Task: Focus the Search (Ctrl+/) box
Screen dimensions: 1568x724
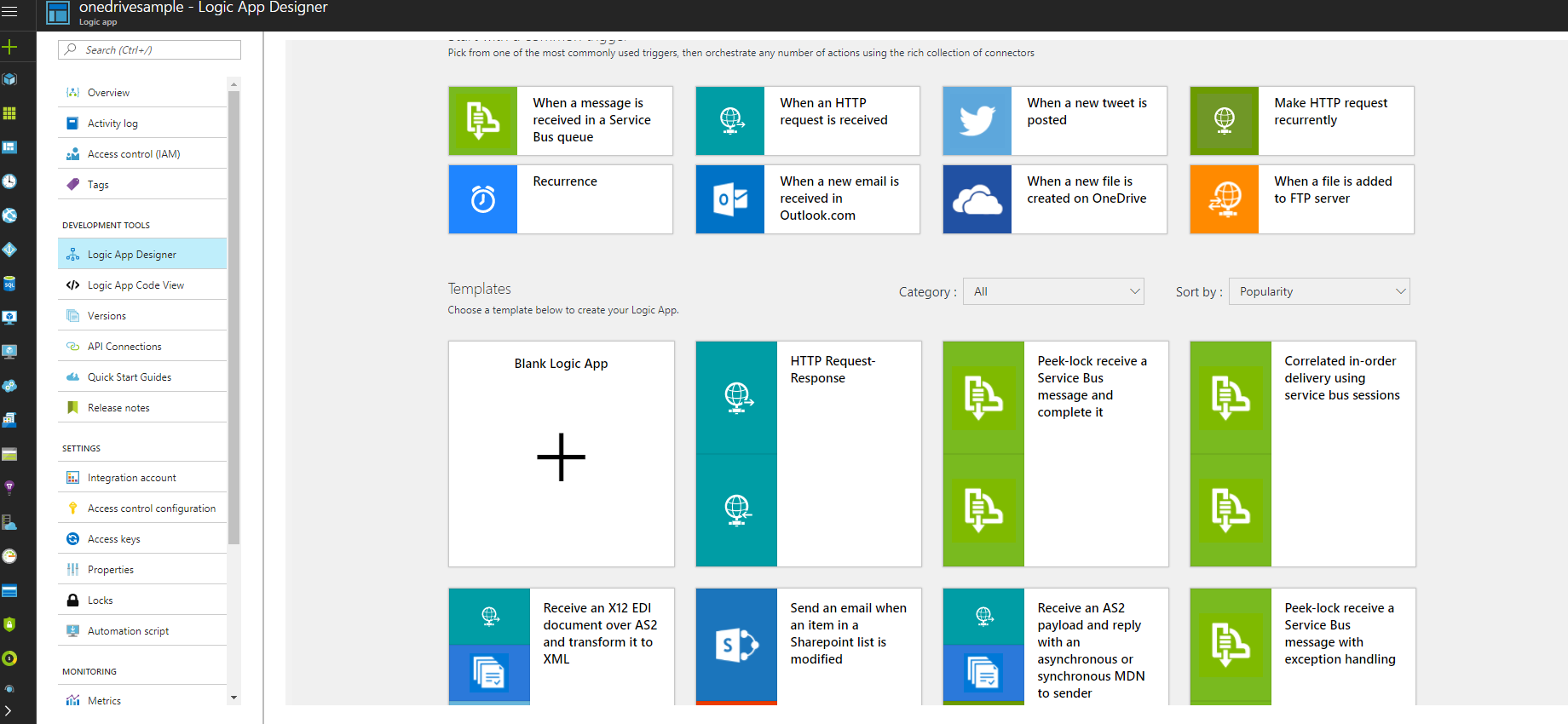Action: [149, 50]
